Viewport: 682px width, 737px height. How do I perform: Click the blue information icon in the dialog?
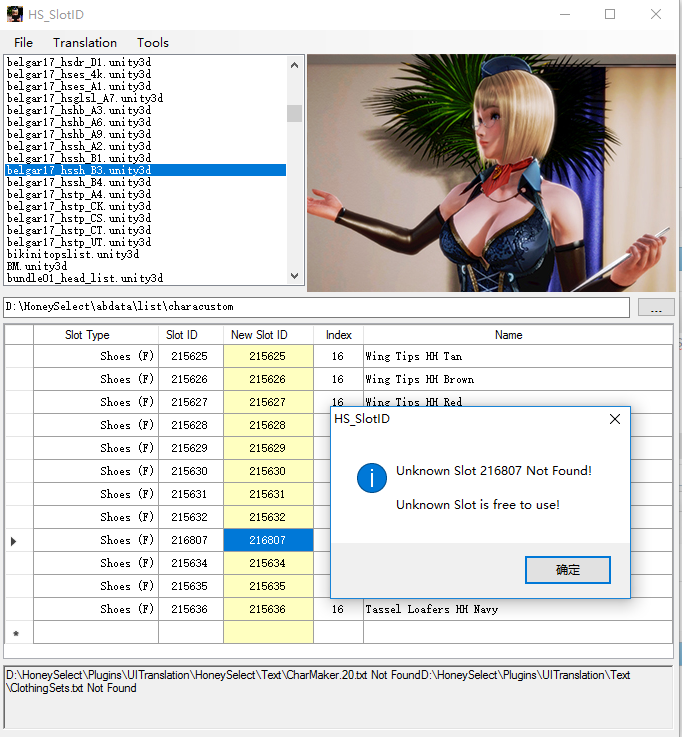(x=371, y=478)
